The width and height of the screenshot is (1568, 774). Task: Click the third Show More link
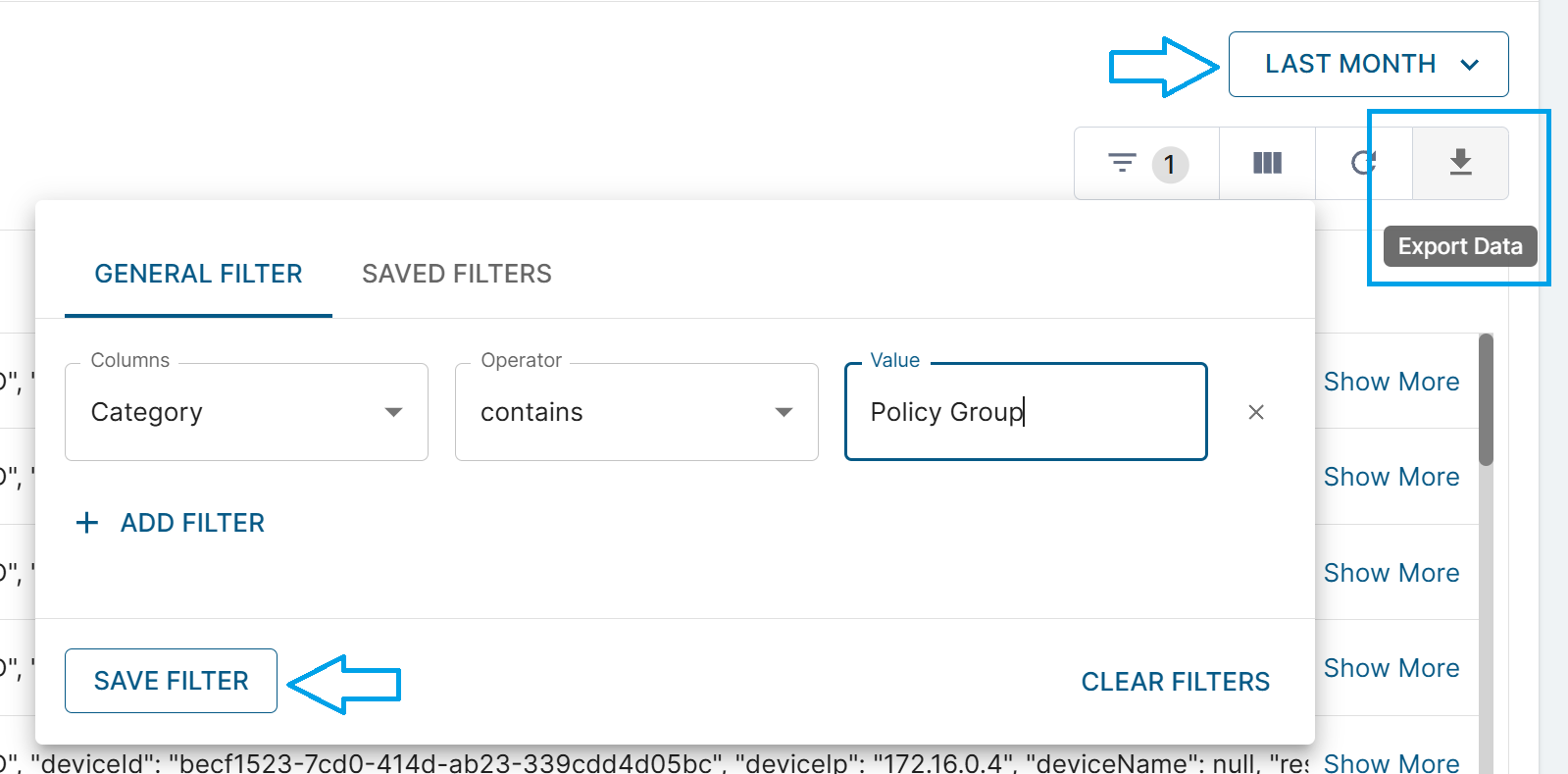coord(1391,573)
